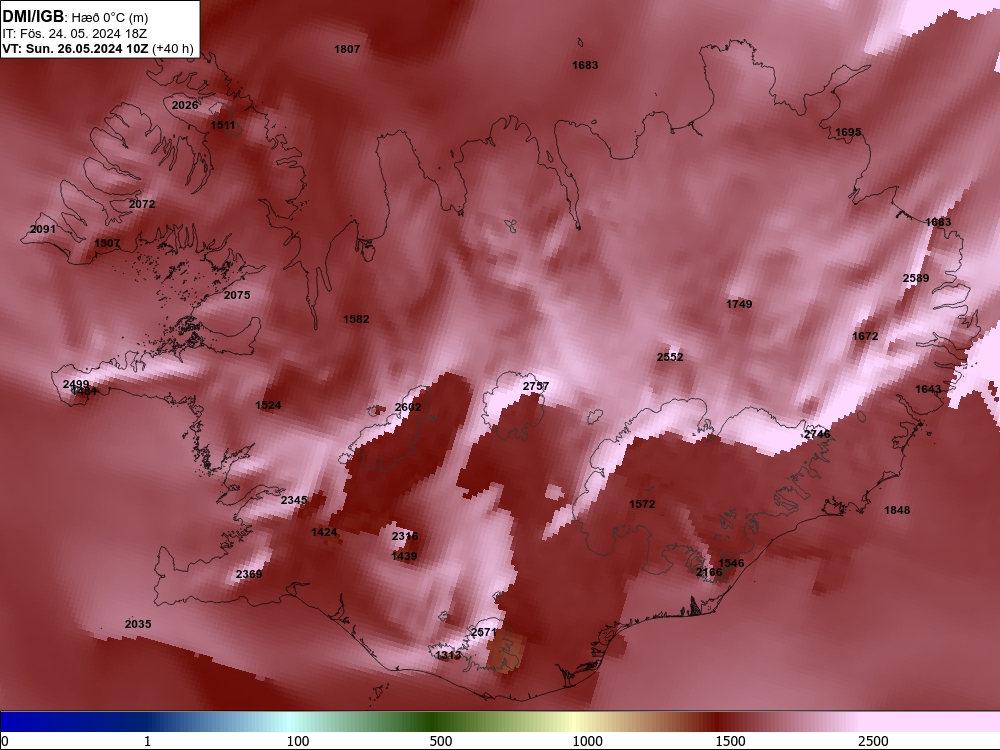The image size is (1000, 750).
Task: Click the map value 1546
Action: pos(732,563)
